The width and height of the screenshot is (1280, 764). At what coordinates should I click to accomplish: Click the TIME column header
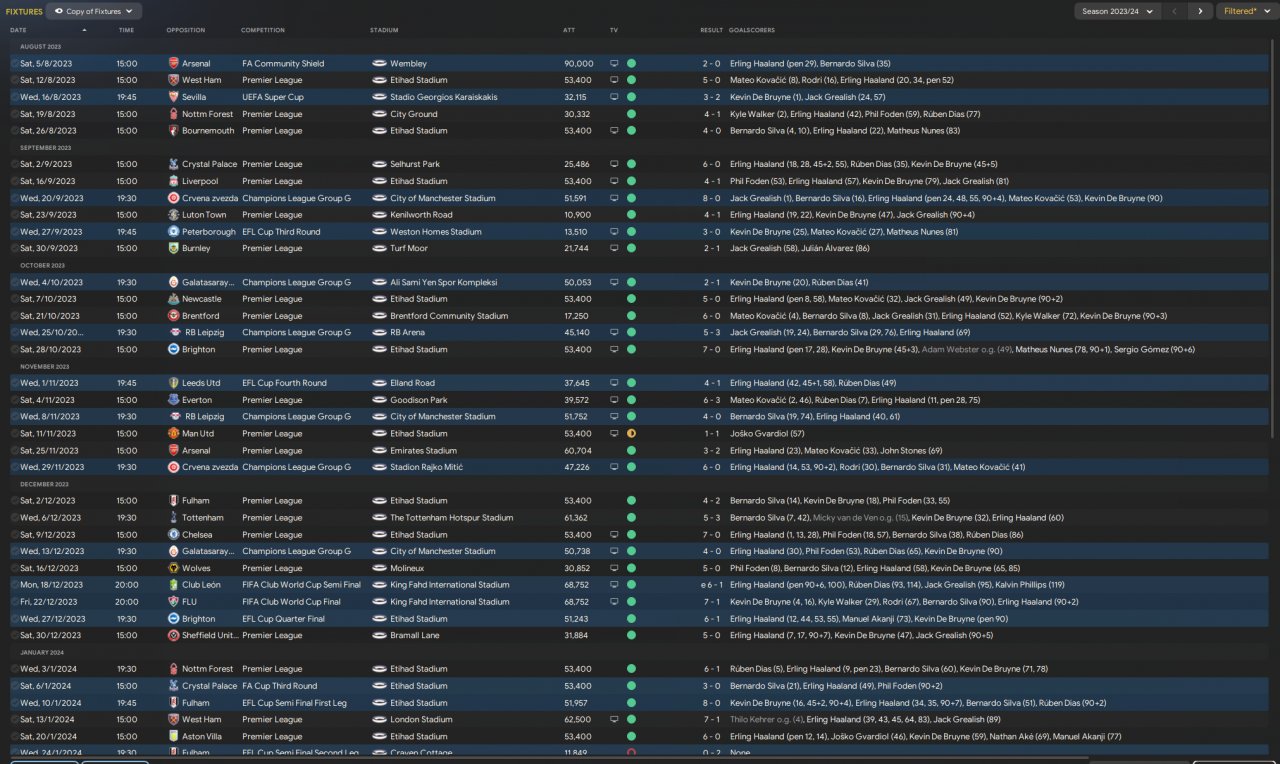click(126, 30)
